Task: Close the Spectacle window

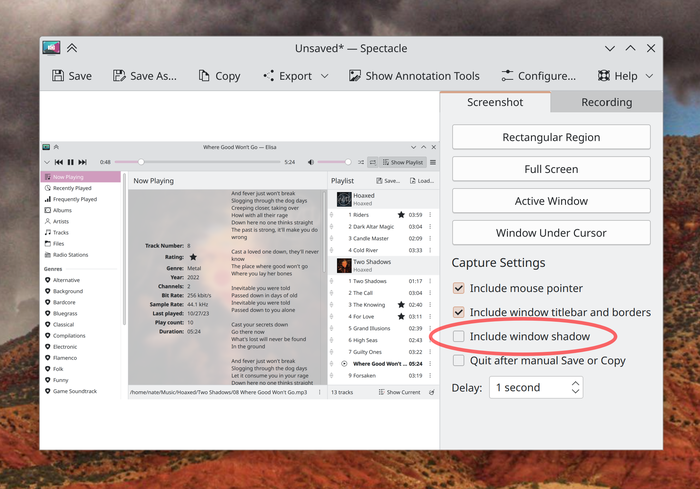Action: 651,48
